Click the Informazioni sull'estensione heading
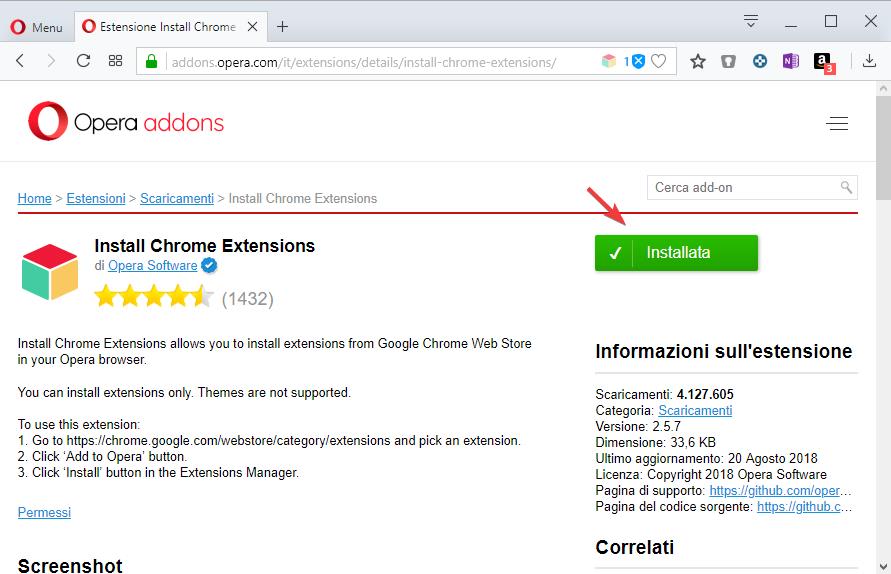Image resolution: width=891 pixels, height=574 pixels. pos(723,351)
